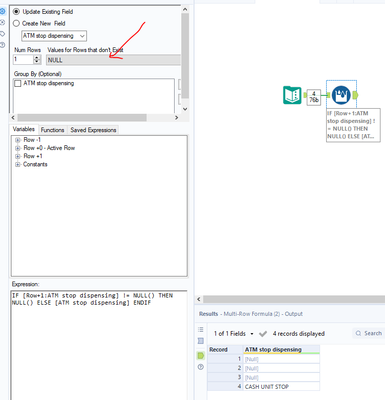The width and height of the screenshot is (385, 400).
Task: Show the messages list icon in Results
Action: click(201, 330)
